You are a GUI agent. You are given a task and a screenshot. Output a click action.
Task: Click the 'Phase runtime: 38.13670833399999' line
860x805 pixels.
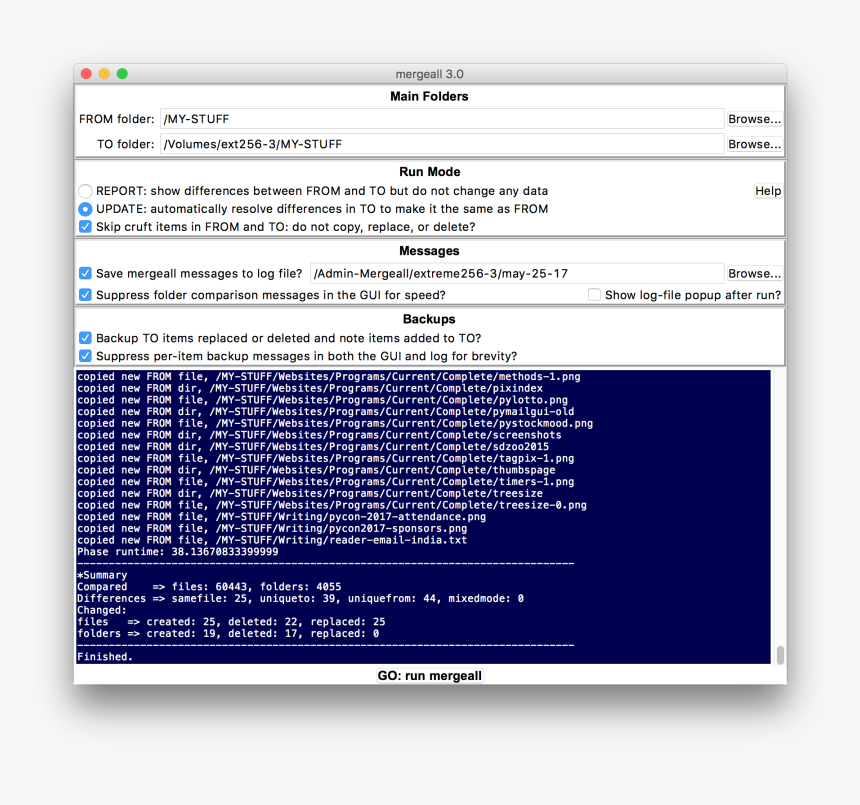178,552
